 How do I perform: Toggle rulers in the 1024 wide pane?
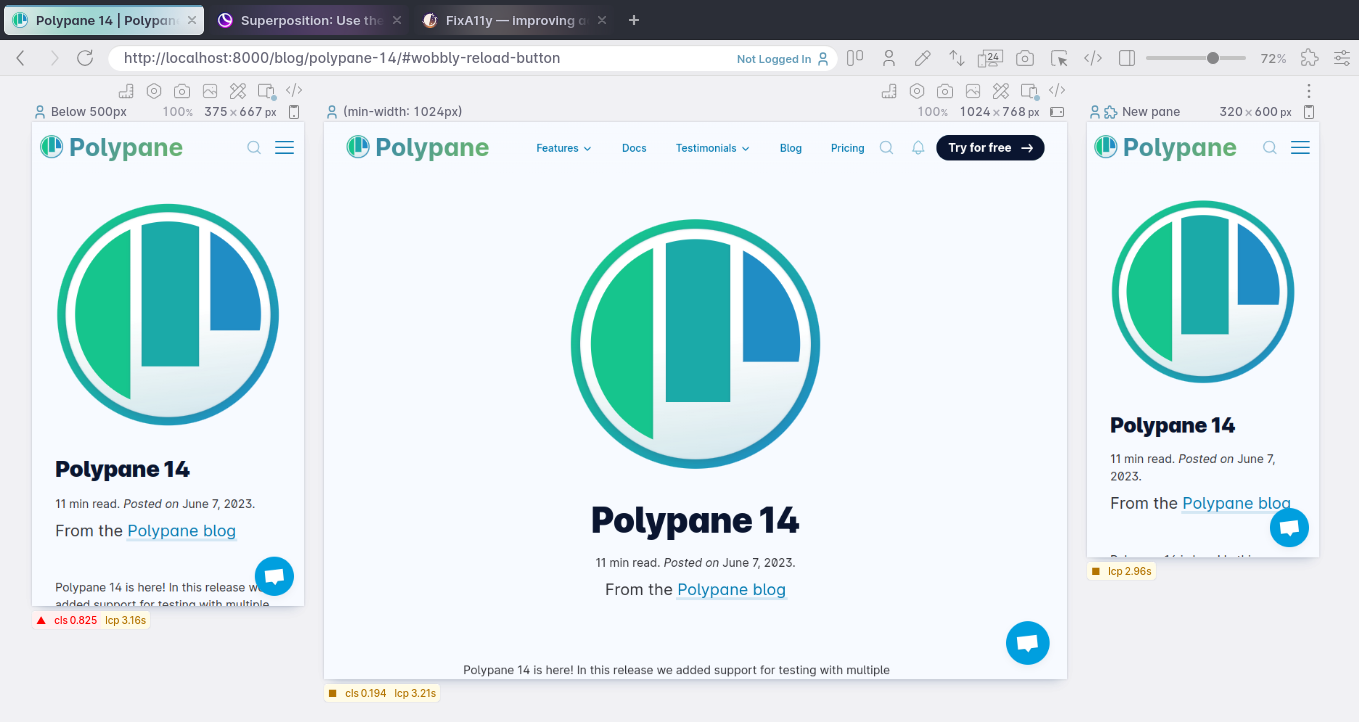pyautogui.click(x=889, y=91)
